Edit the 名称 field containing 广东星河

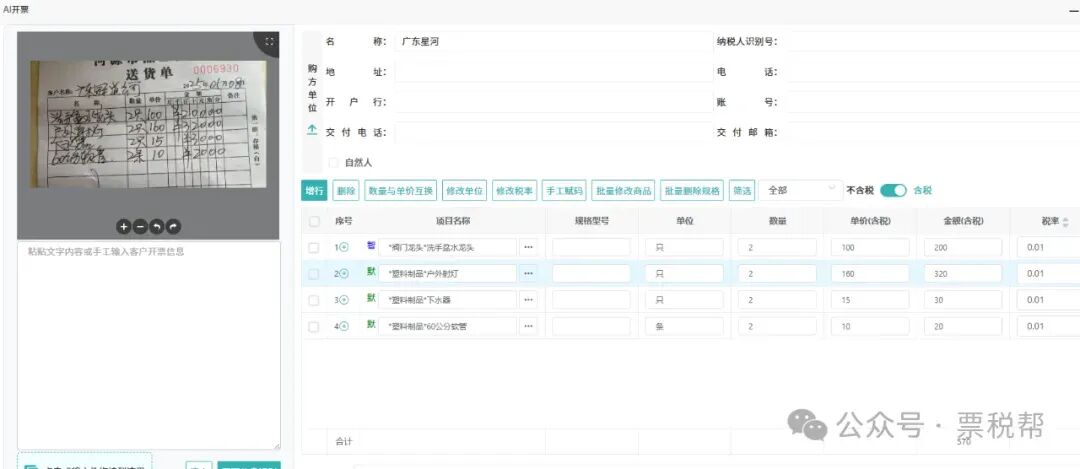click(x=554, y=41)
